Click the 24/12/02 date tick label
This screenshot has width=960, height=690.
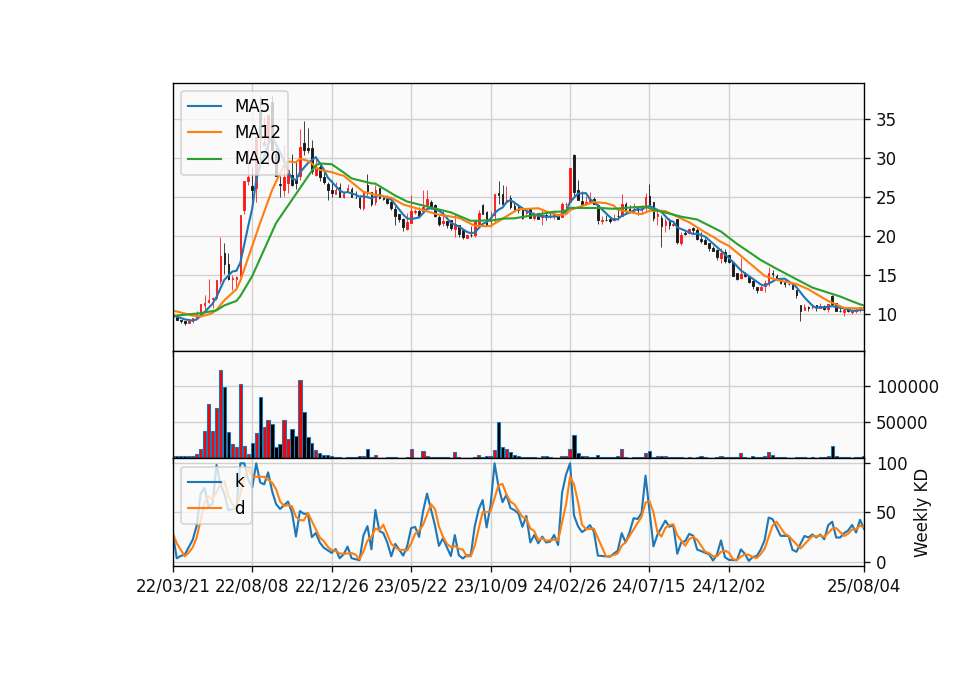(729, 586)
